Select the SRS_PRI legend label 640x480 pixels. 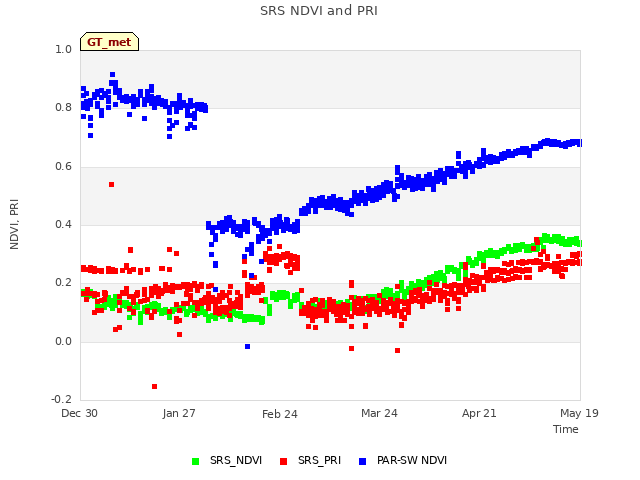319,460
